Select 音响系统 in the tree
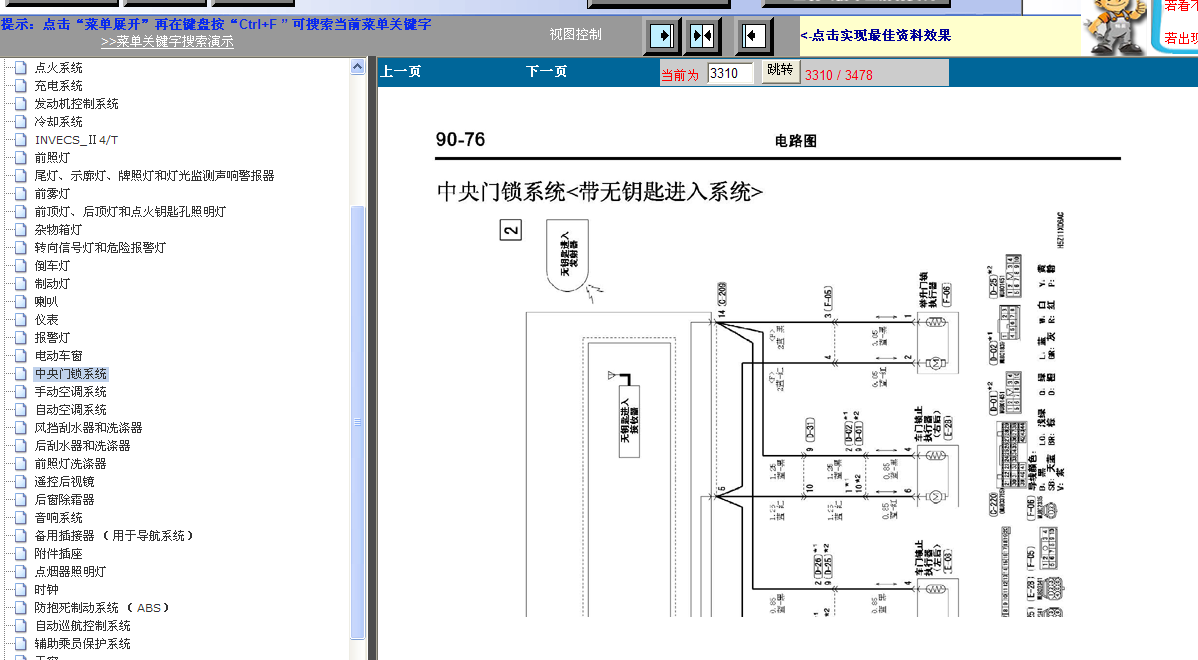Image resolution: width=1198 pixels, height=660 pixels. pos(58,518)
